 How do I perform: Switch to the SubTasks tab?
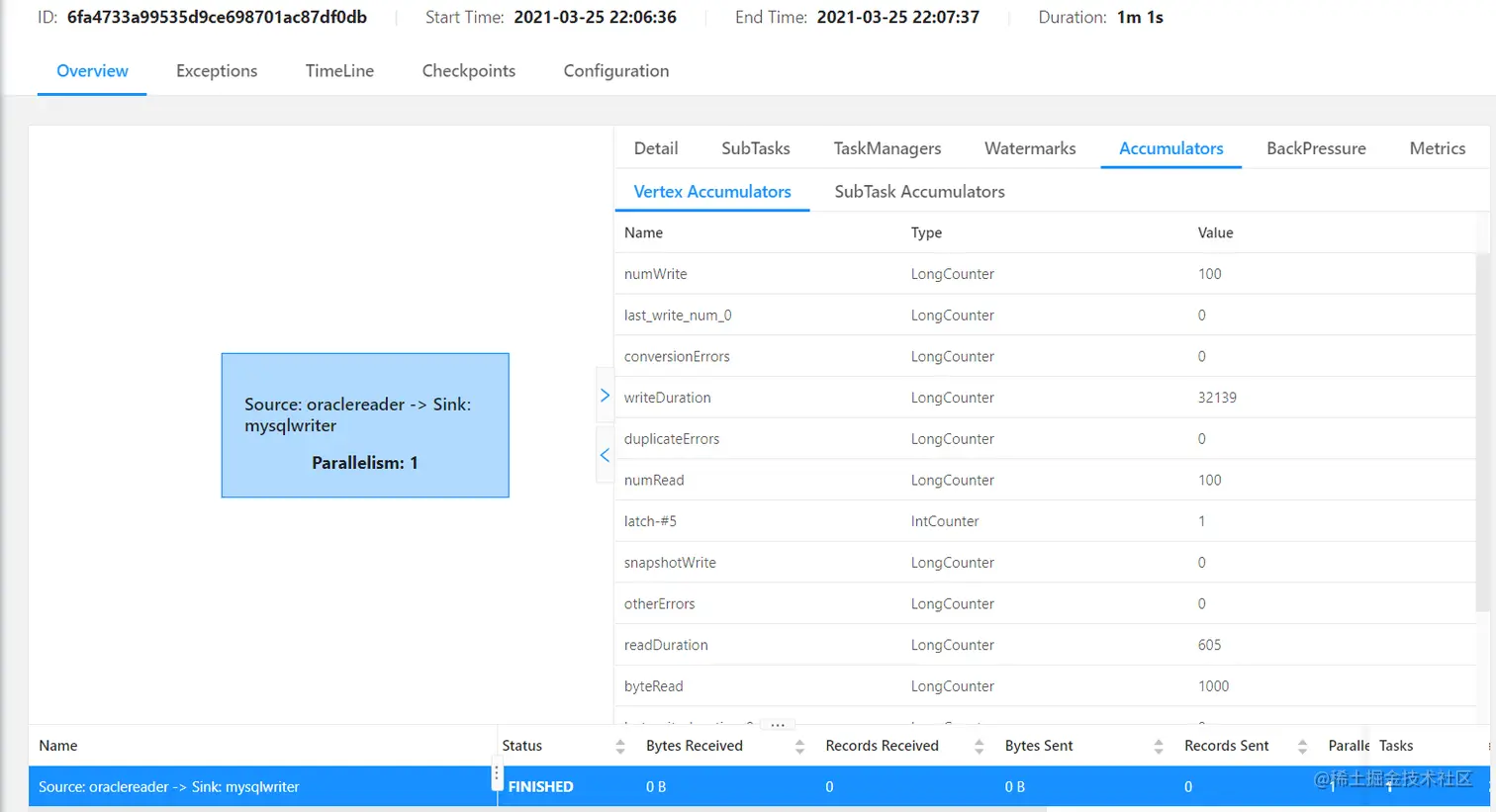[756, 148]
